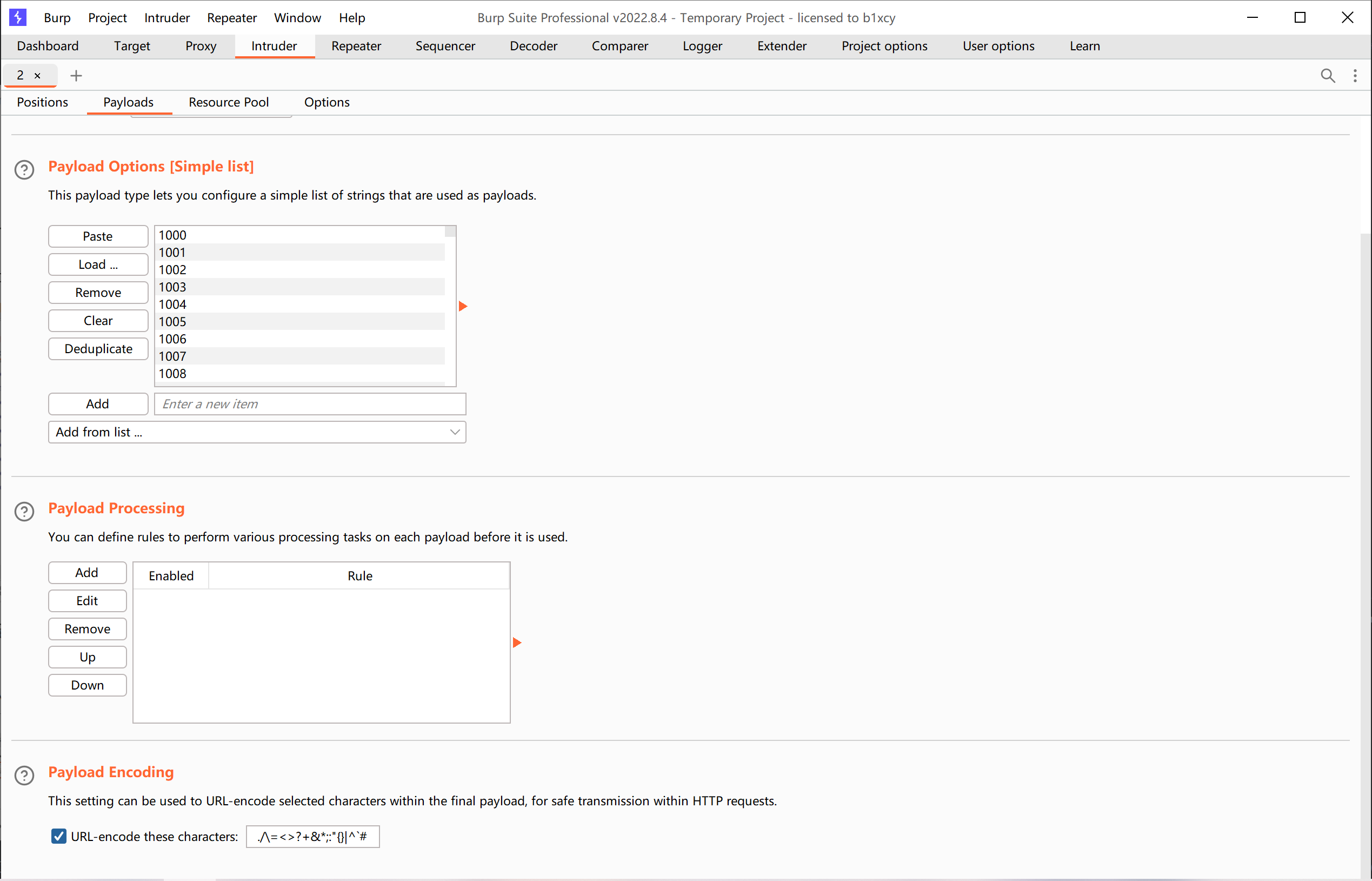
Task: Click the Paste button
Action: [98, 236]
